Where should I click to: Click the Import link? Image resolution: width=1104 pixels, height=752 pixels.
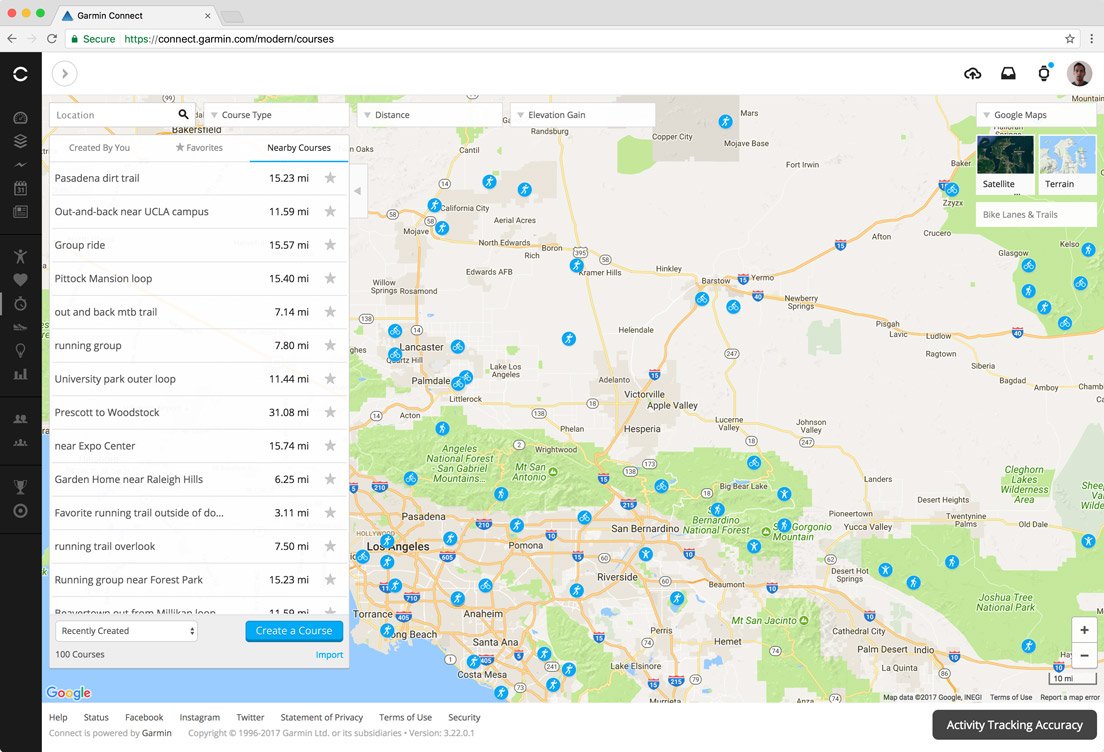(330, 655)
